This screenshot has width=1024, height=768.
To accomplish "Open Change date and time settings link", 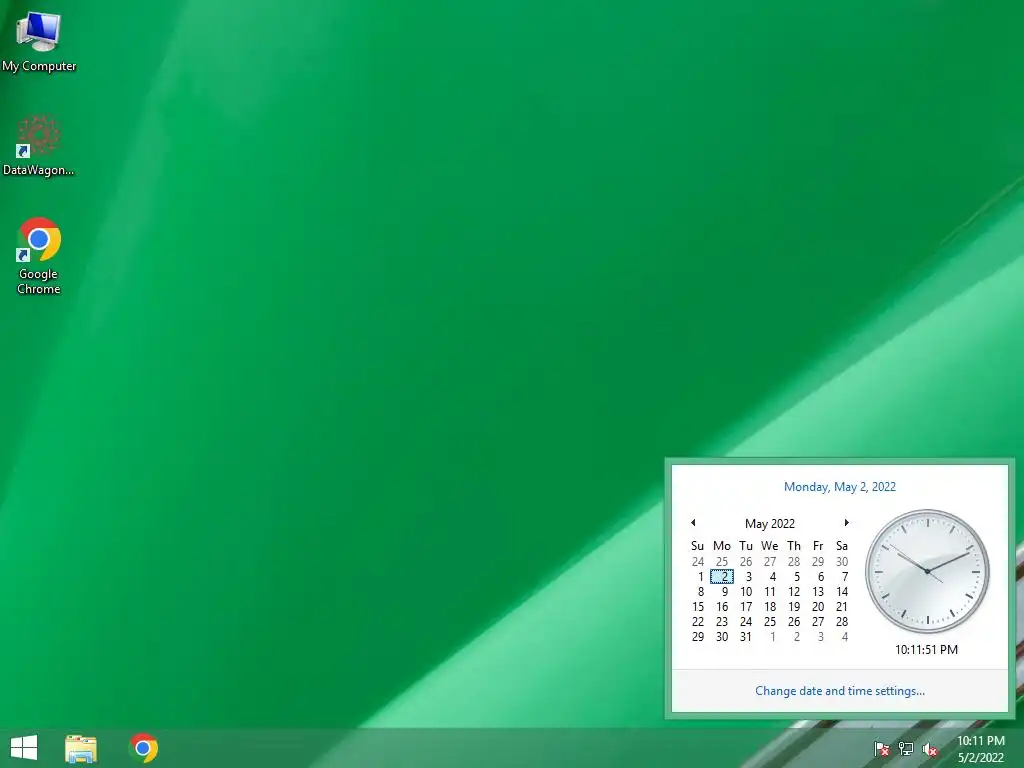I will tap(840, 691).
